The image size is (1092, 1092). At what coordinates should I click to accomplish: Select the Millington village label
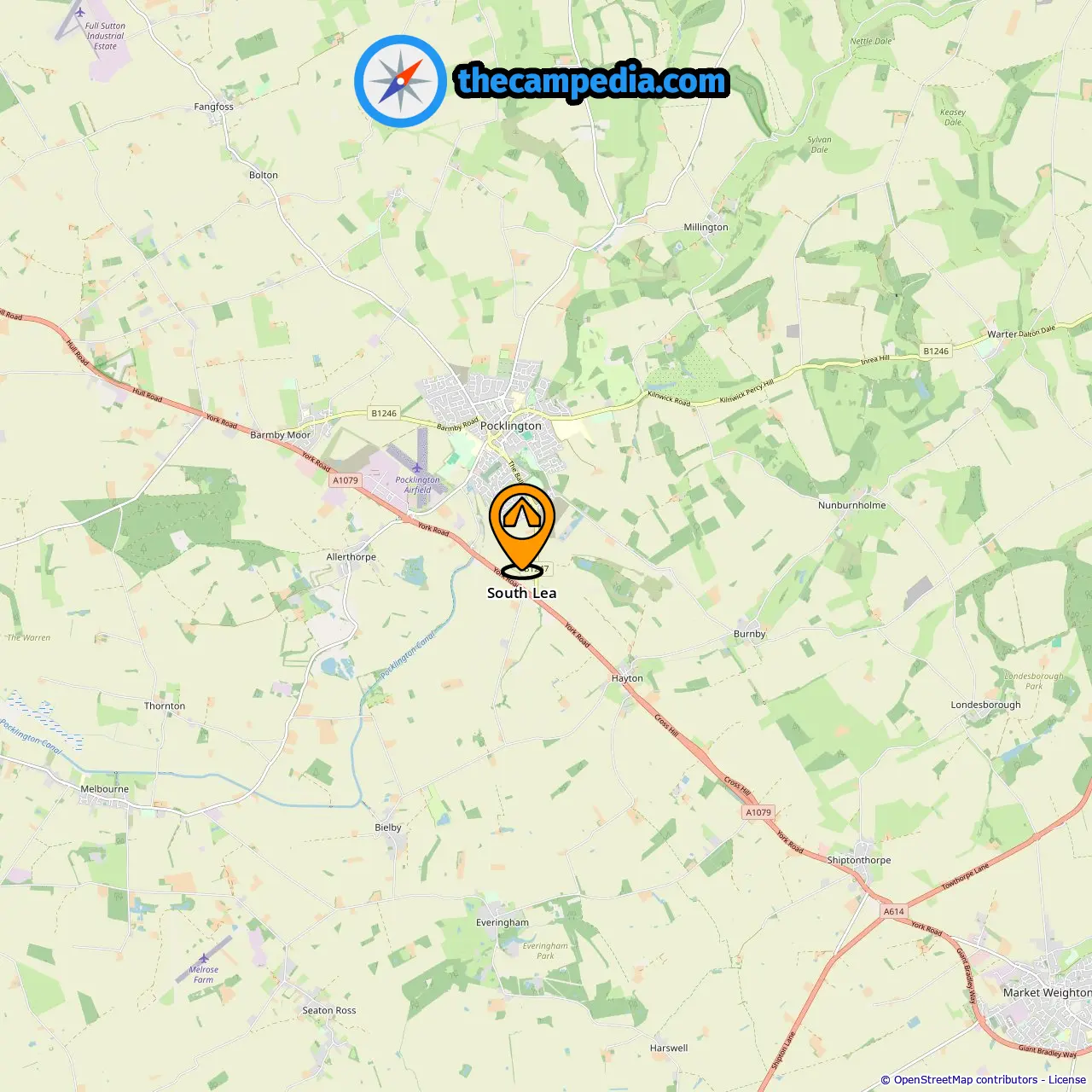[706, 227]
